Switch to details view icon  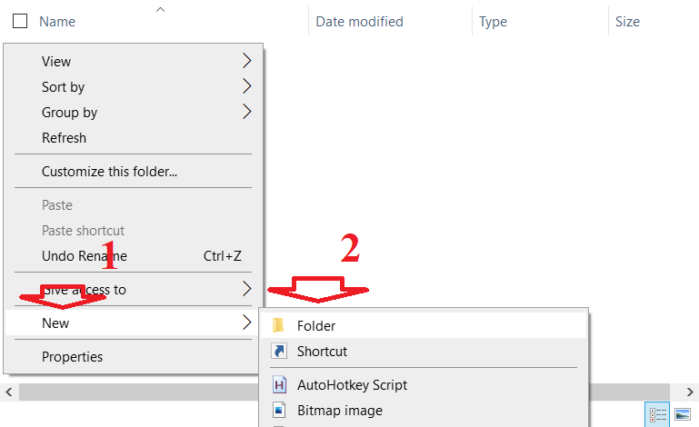point(657,415)
